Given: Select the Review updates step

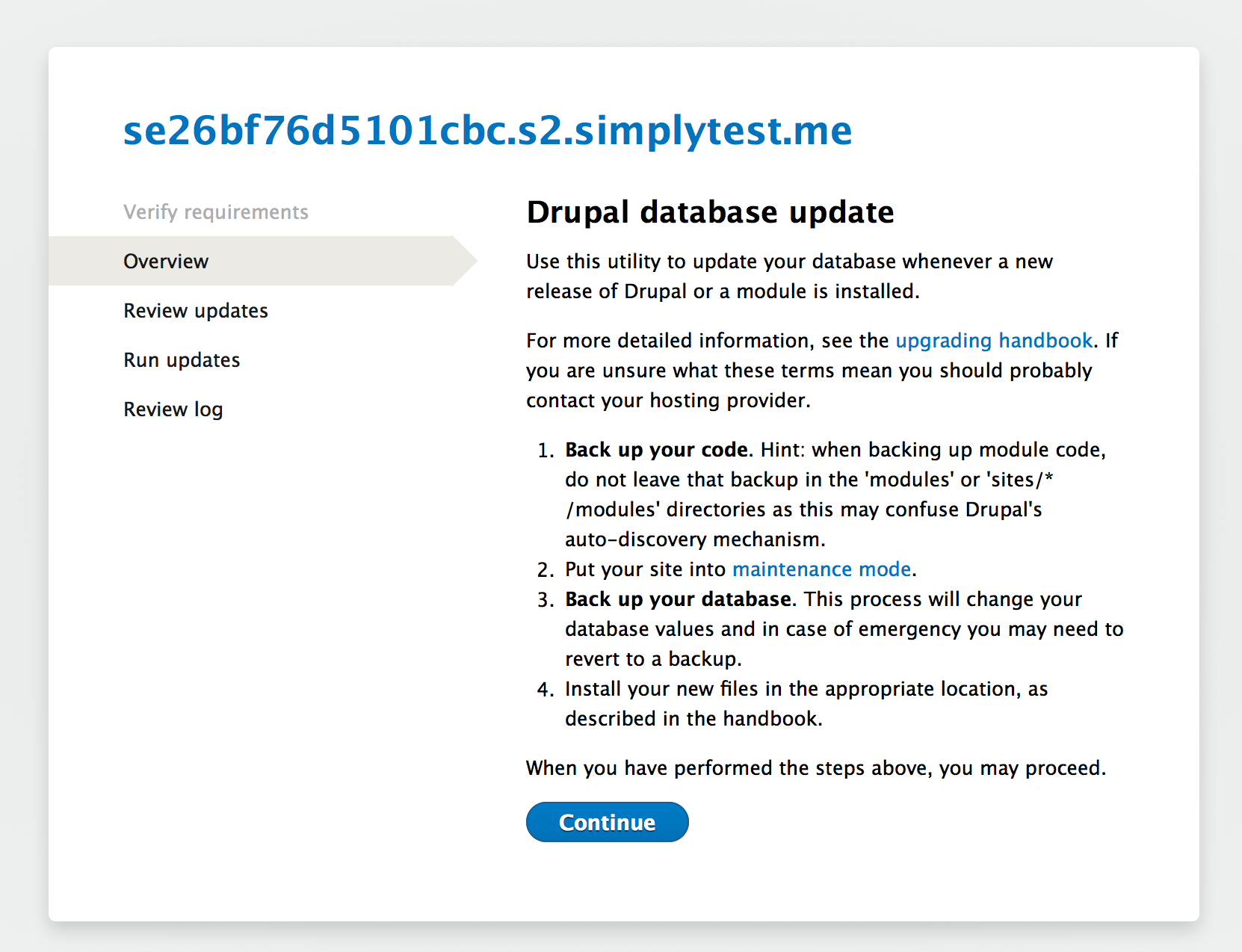Looking at the screenshot, I should tap(196, 311).
